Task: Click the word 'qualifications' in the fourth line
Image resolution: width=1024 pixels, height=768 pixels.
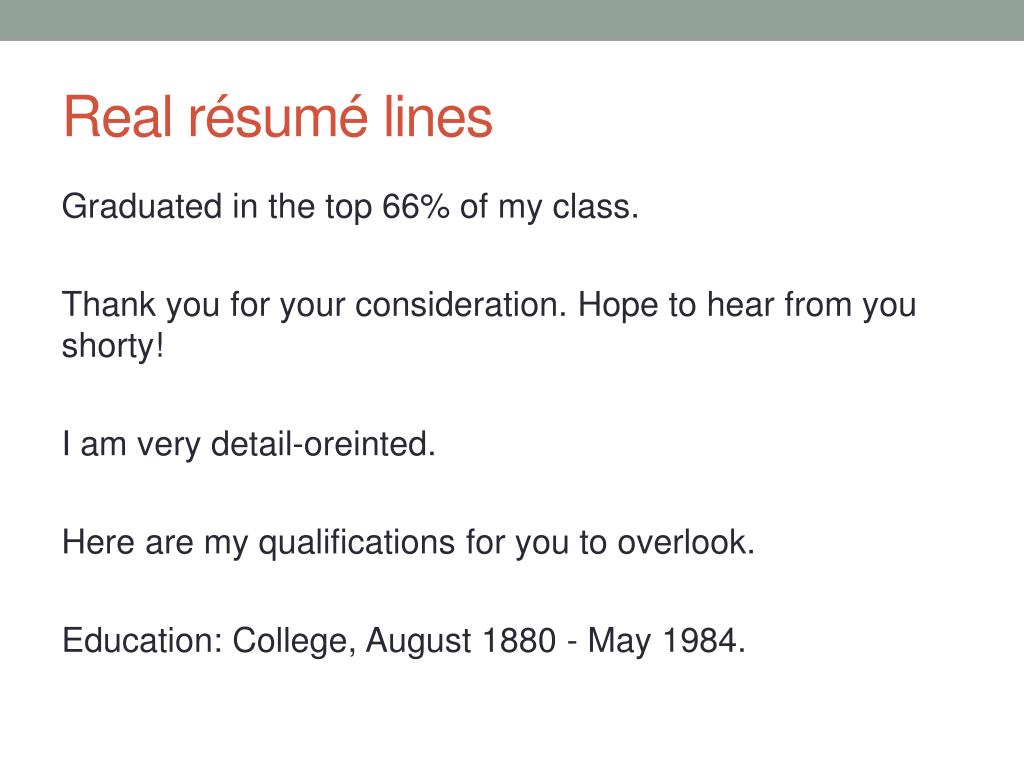Action: click(x=357, y=543)
